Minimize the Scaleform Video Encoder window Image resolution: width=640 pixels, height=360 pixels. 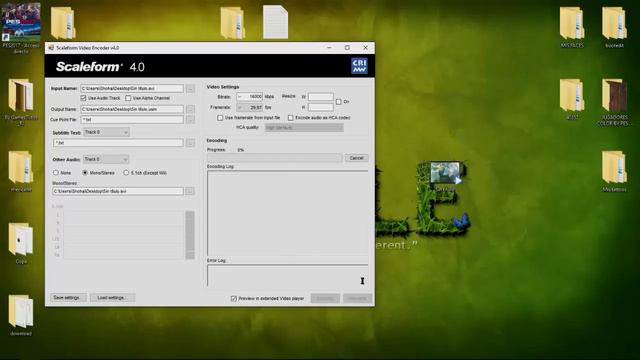coord(329,48)
